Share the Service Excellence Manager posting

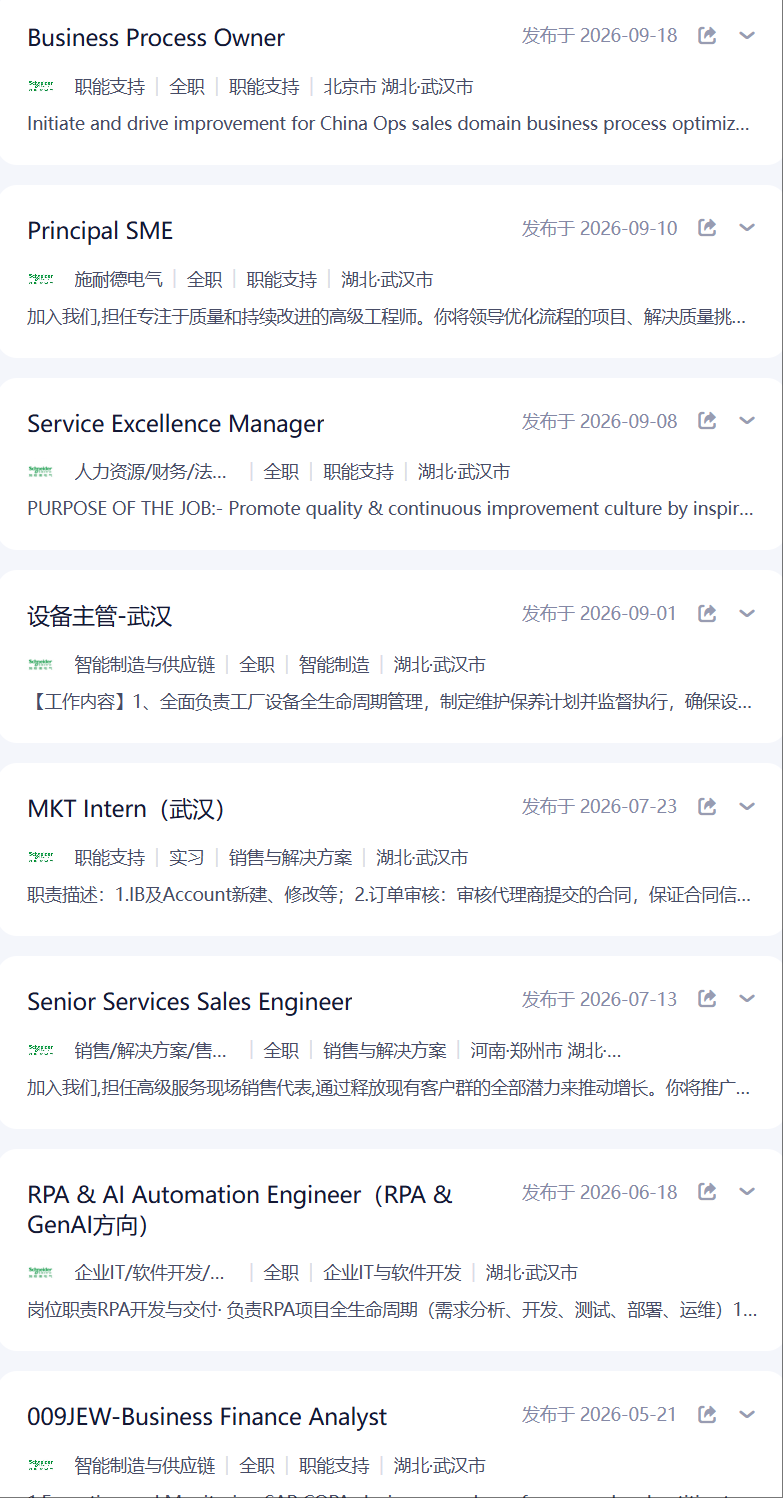(707, 421)
